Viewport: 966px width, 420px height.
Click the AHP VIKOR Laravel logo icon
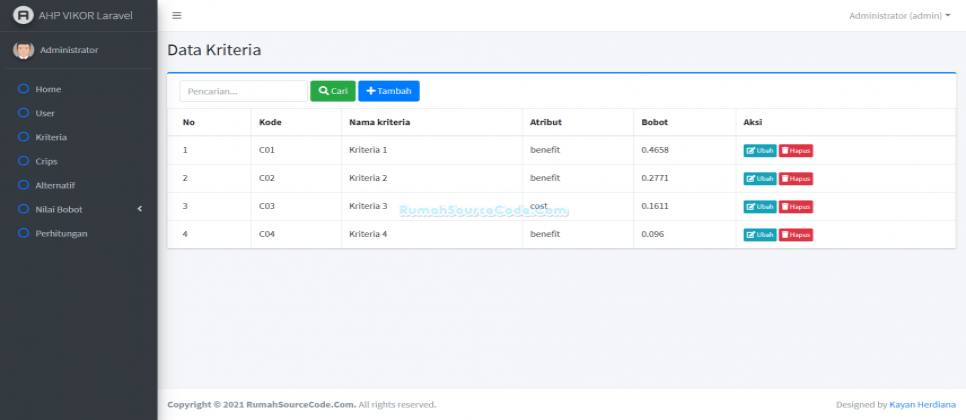(x=23, y=15)
